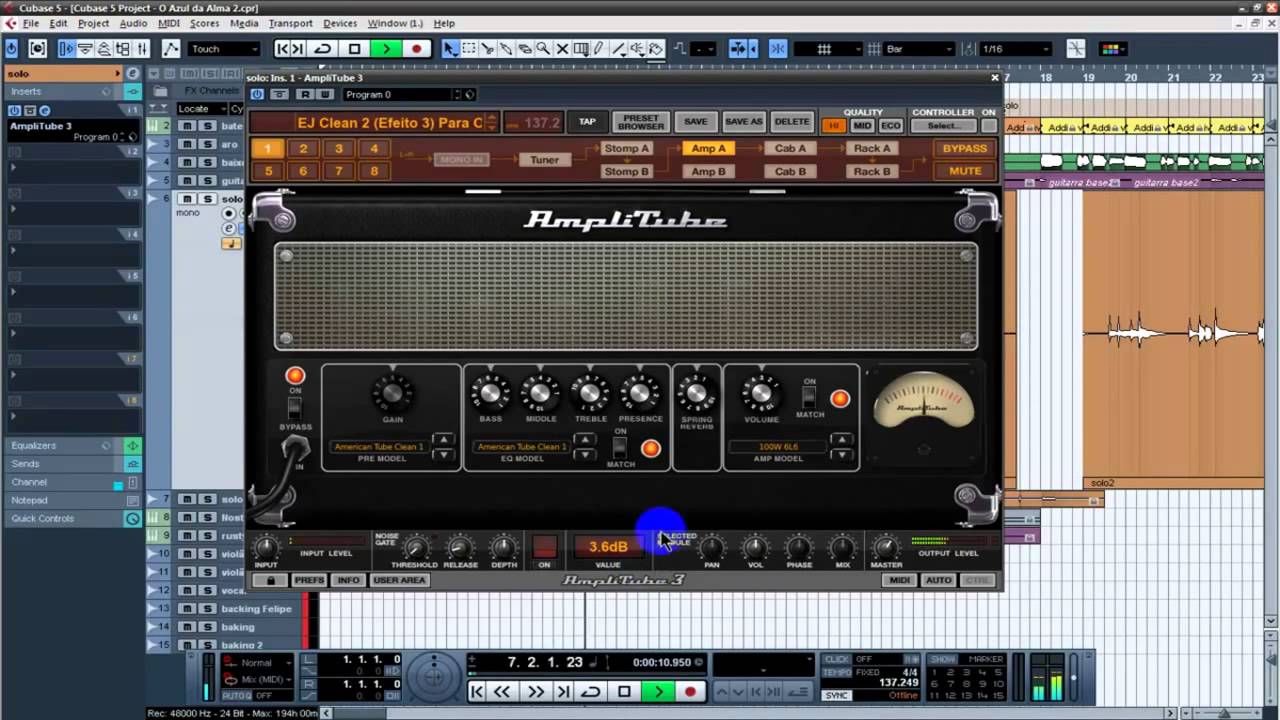Adjust the amp GAIN knob
Image resolution: width=1280 pixels, height=720 pixels.
coord(393,393)
